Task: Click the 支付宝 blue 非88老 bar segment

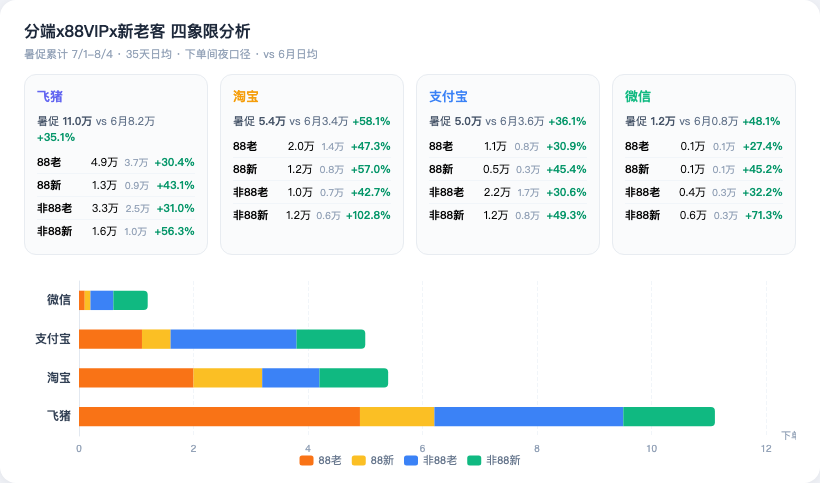Action: tap(233, 339)
